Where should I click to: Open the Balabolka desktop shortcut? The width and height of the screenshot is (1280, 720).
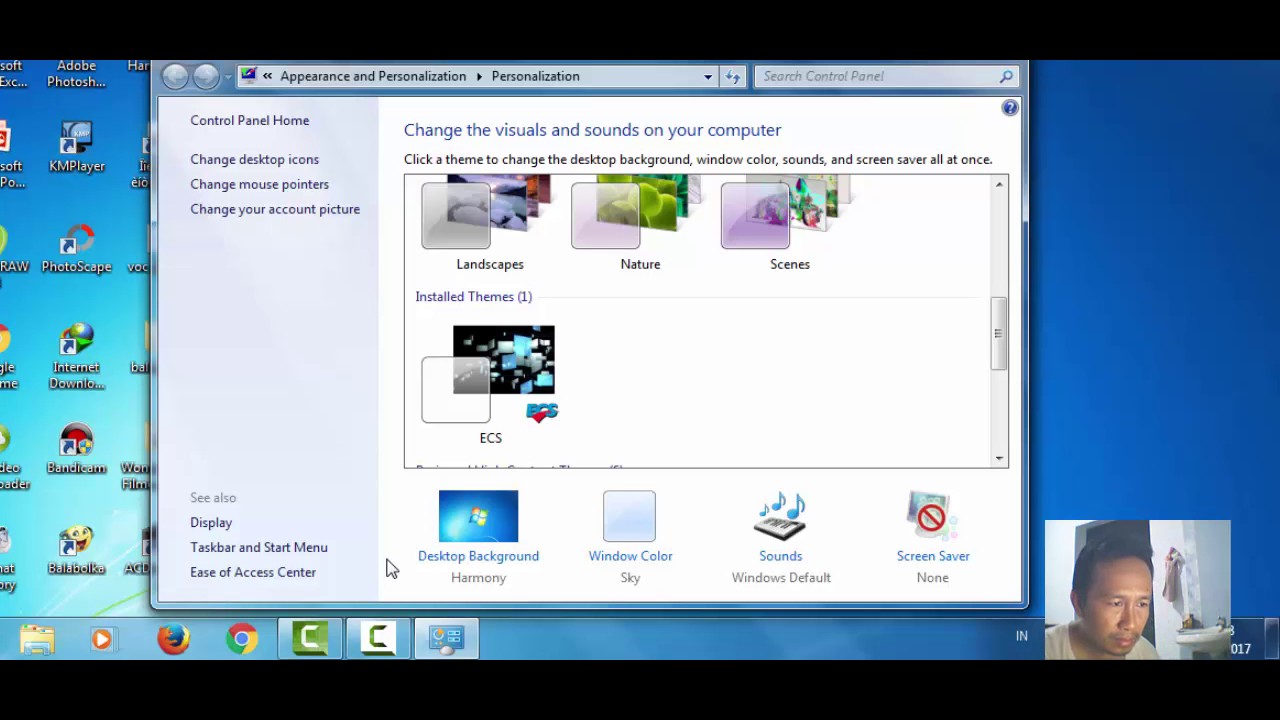pyautogui.click(x=76, y=549)
